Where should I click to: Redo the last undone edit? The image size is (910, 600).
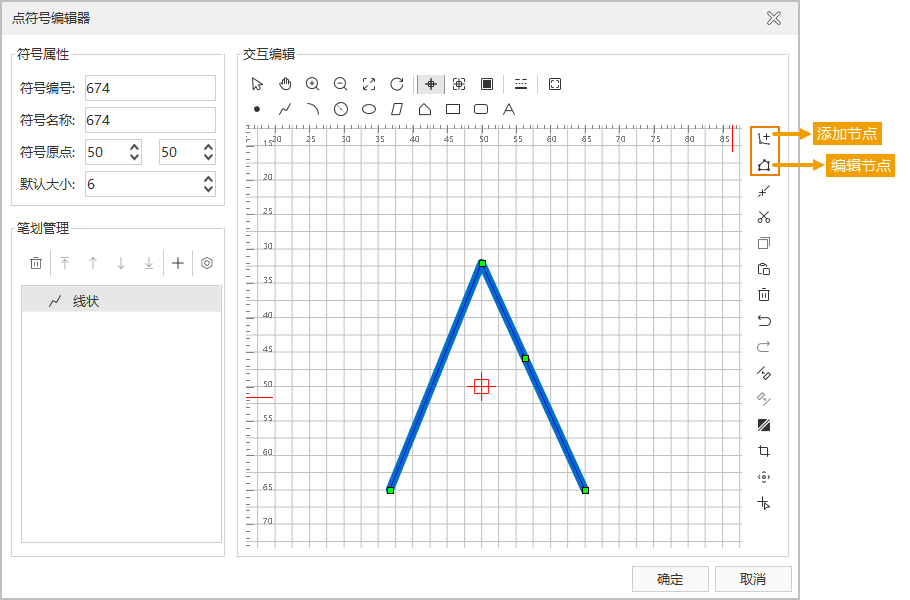(764, 347)
